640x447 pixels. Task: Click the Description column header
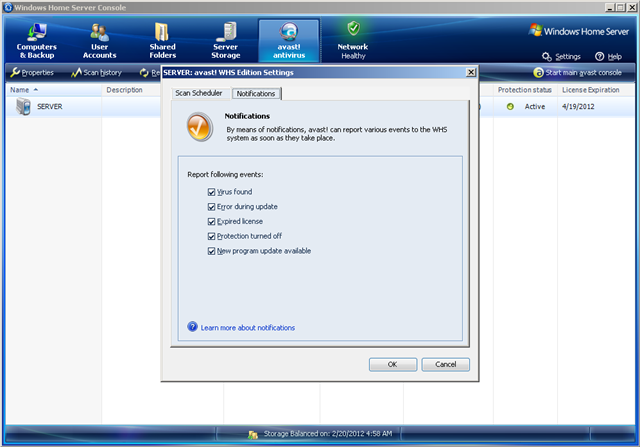124,90
